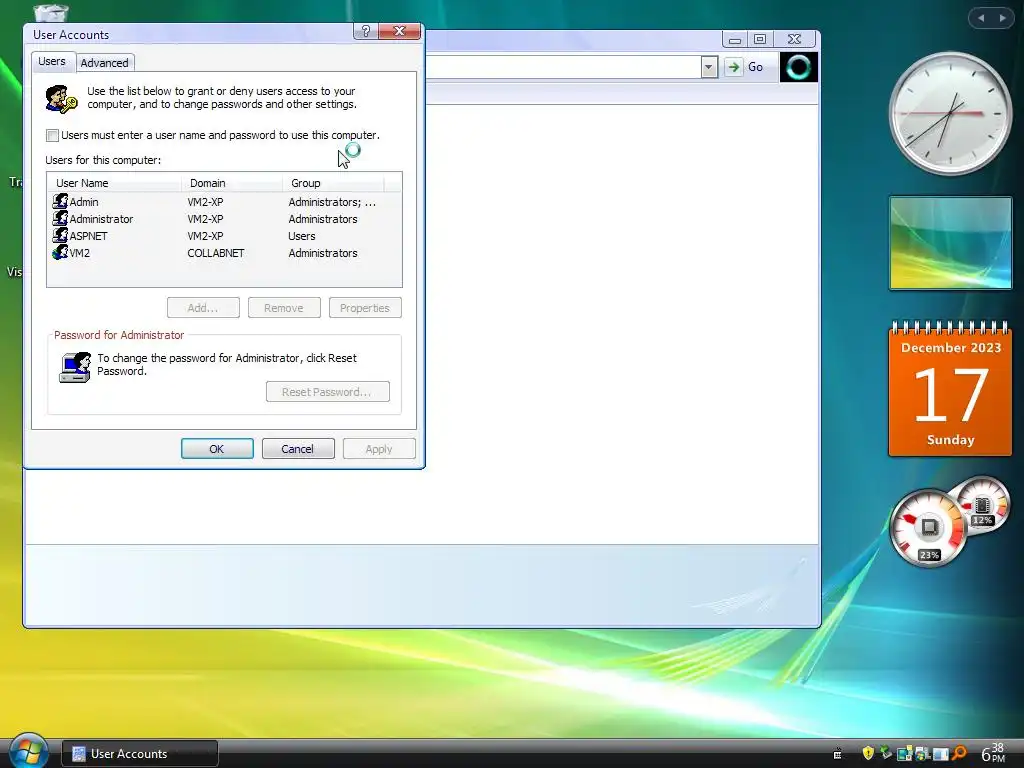Cancel the User Accounts dialog
1024x768 pixels.
pyautogui.click(x=298, y=449)
